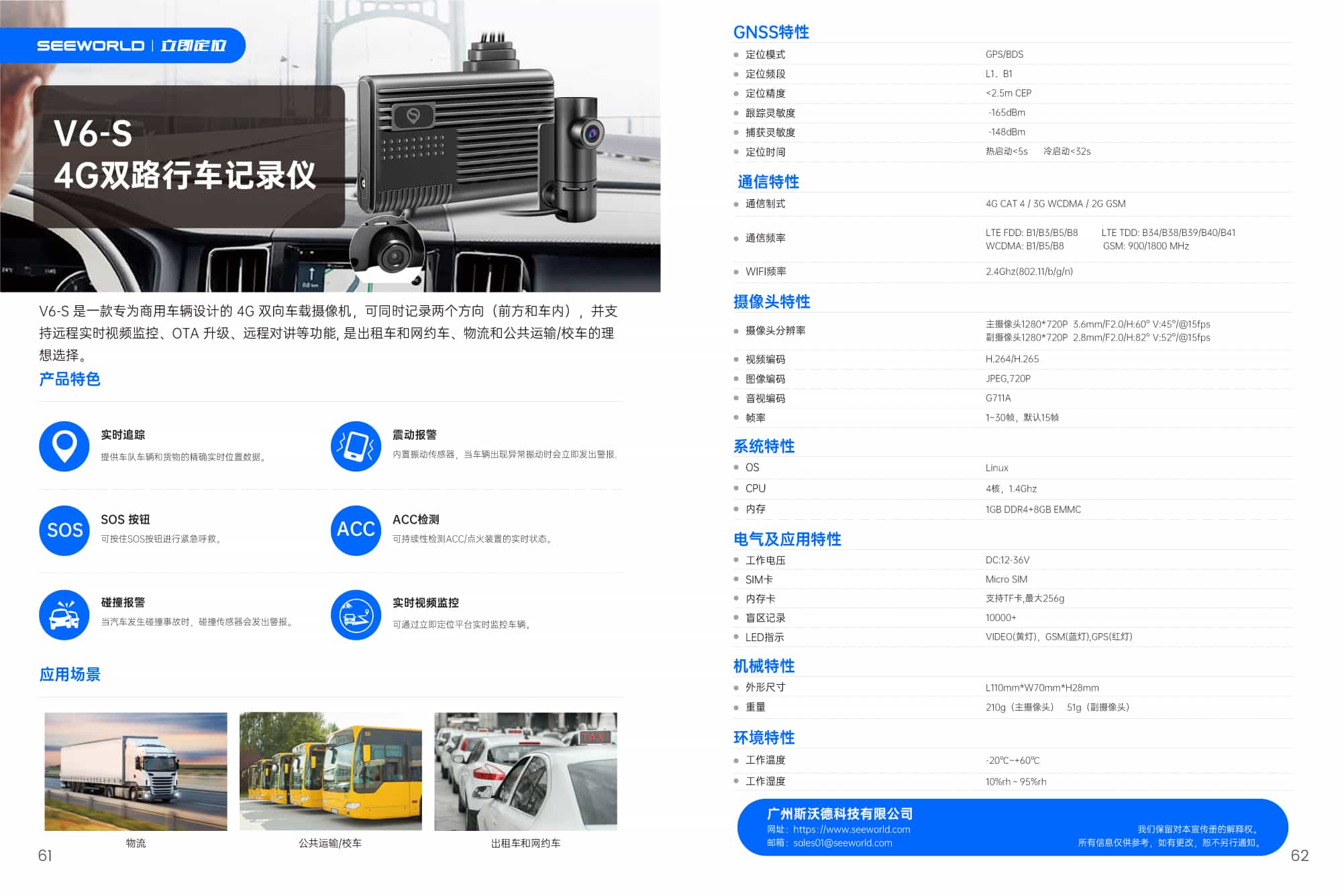Click the blue SOS button icon
The image size is (1342, 896).
point(64,530)
